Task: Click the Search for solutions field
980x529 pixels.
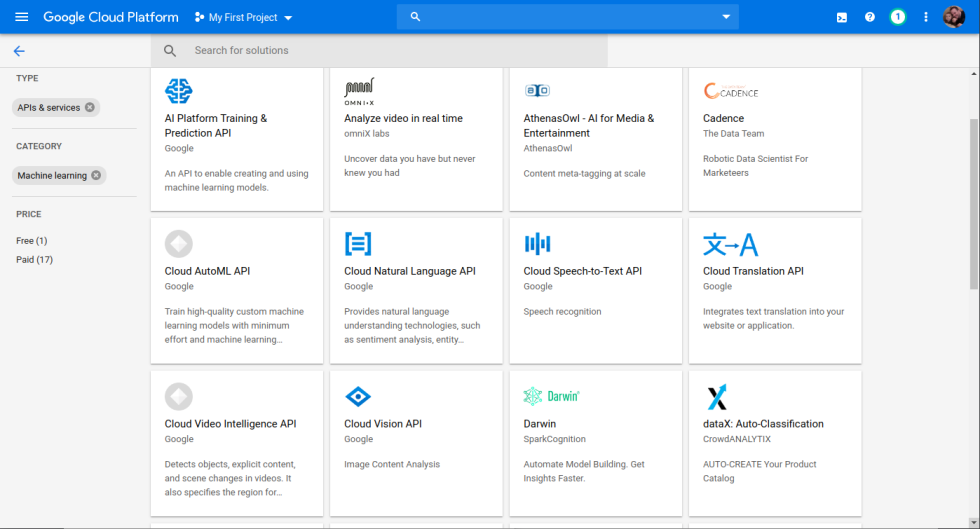Action: (390, 51)
